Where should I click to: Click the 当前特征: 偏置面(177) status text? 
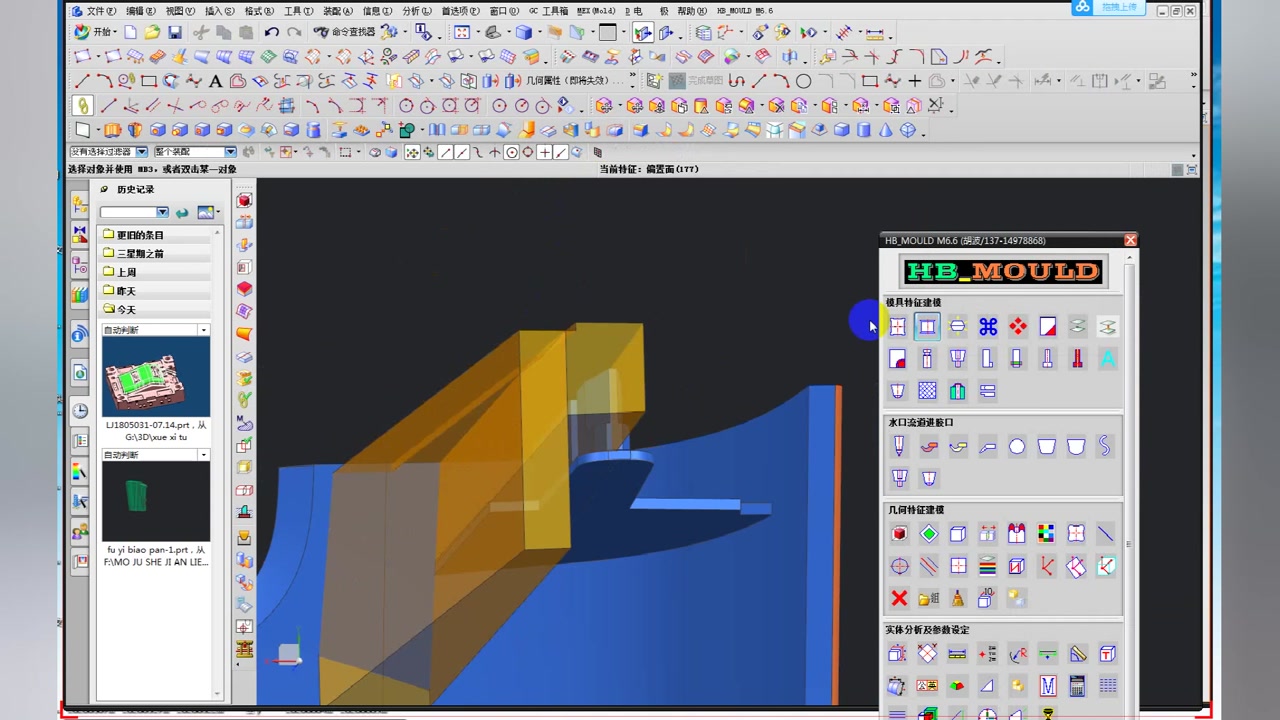point(649,169)
